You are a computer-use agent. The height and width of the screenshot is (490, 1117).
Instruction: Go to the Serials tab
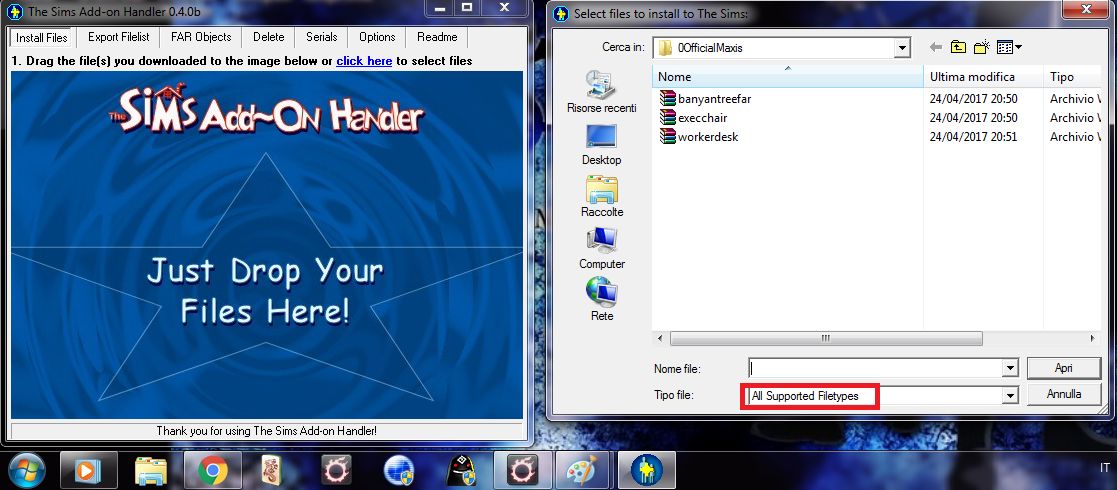coord(321,37)
